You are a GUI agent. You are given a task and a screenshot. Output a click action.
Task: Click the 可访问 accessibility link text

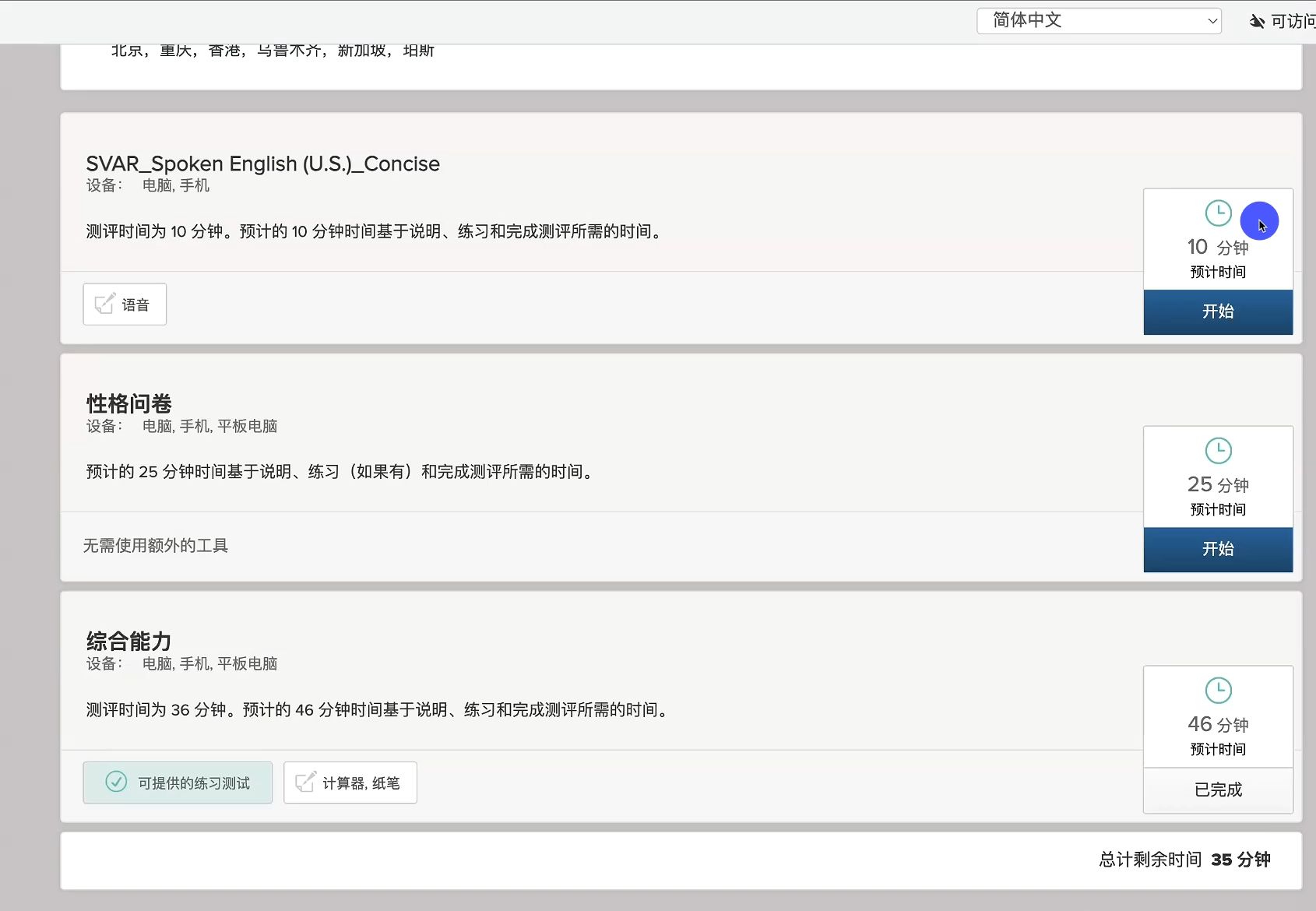click(x=1293, y=22)
